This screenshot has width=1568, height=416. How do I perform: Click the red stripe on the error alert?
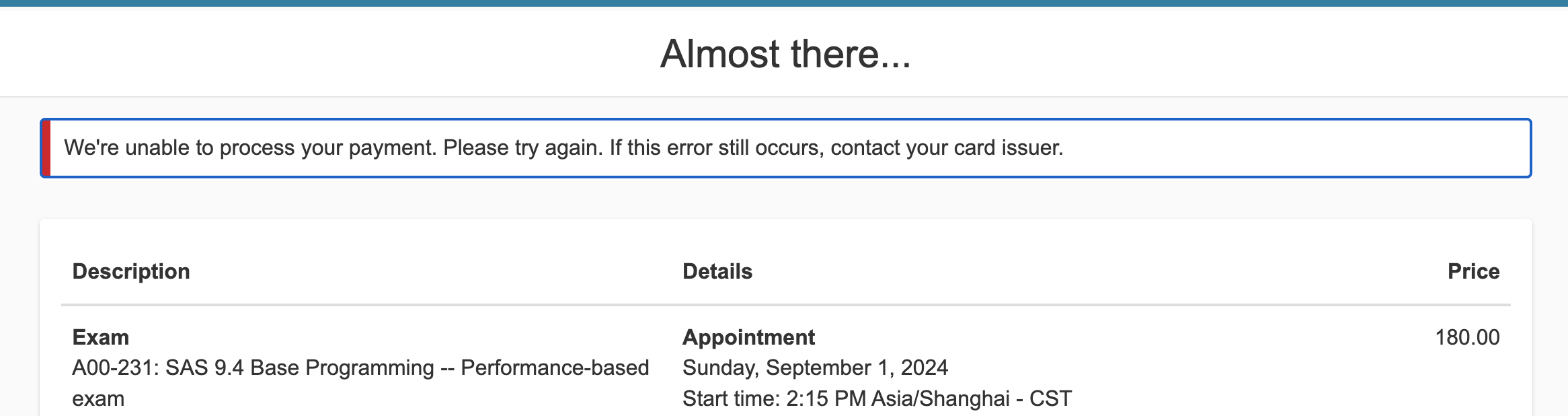[x=46, y=148]
